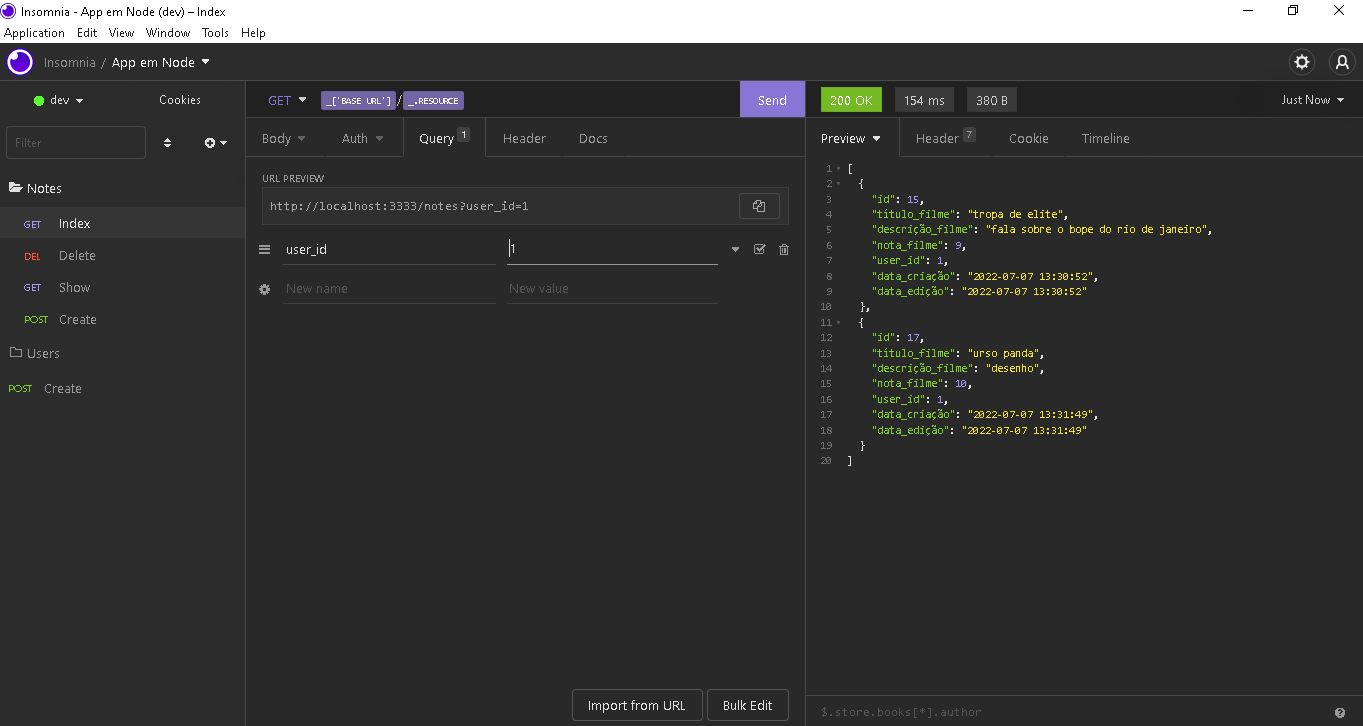Expand the Users folder

click(35, 353)
